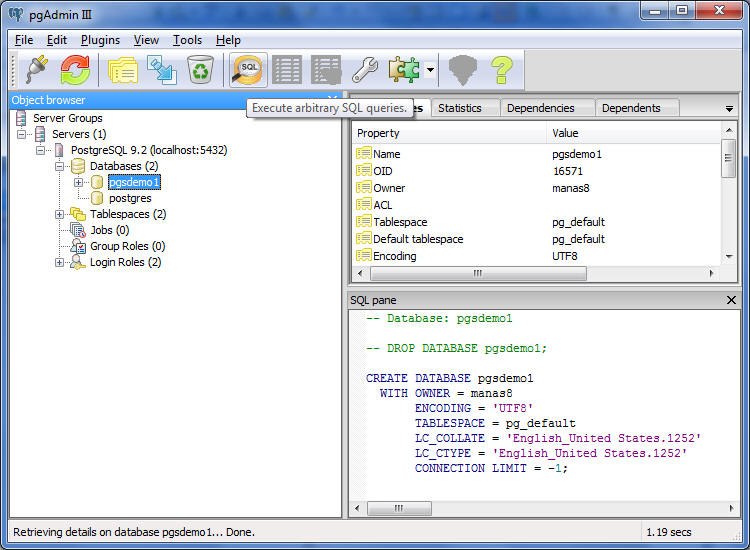Viewport: 750px width, 550px height.
Task: Click the Server Groups icon
Action: (21, 118)
